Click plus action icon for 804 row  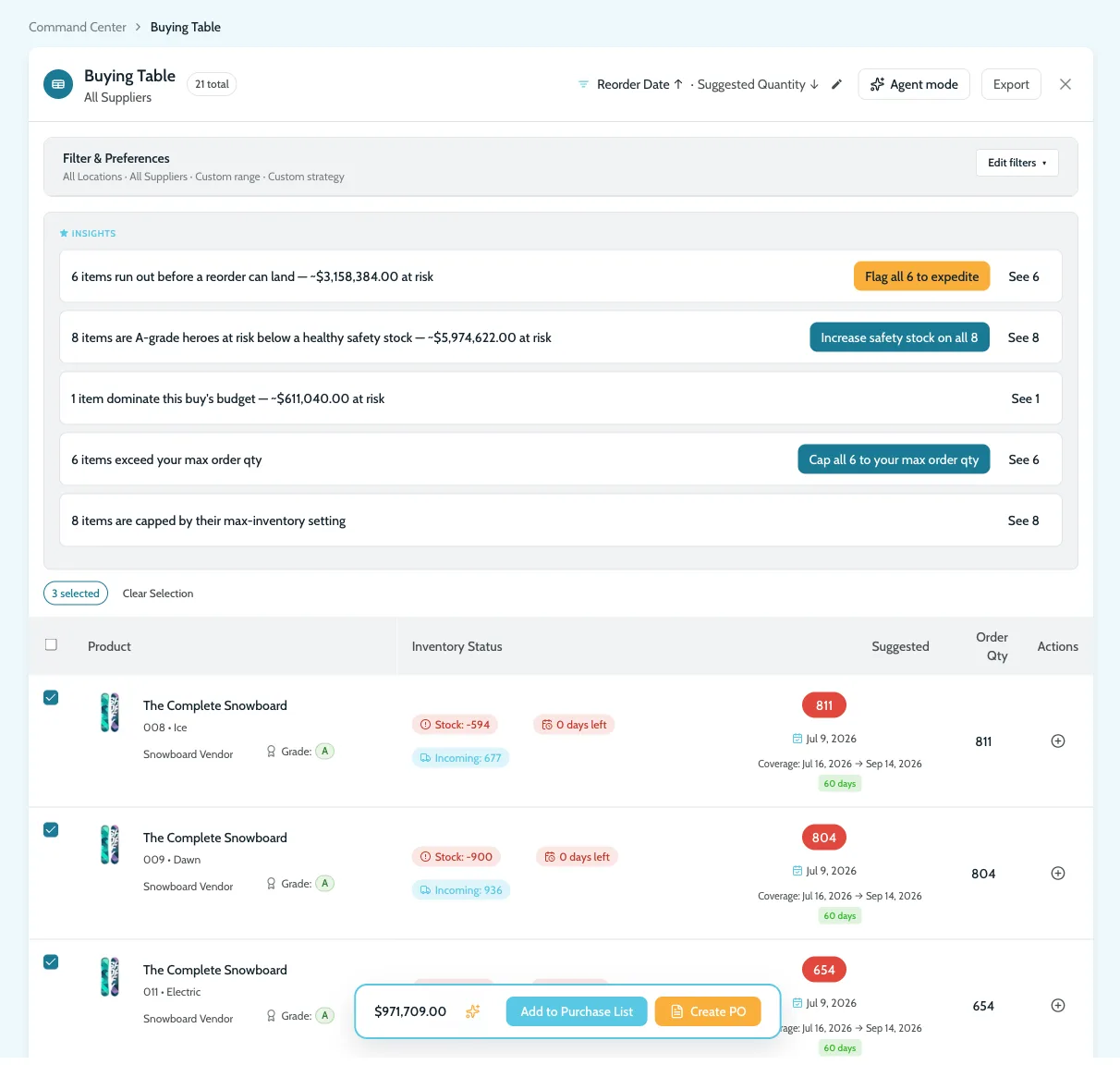[x=1058, y=874]
